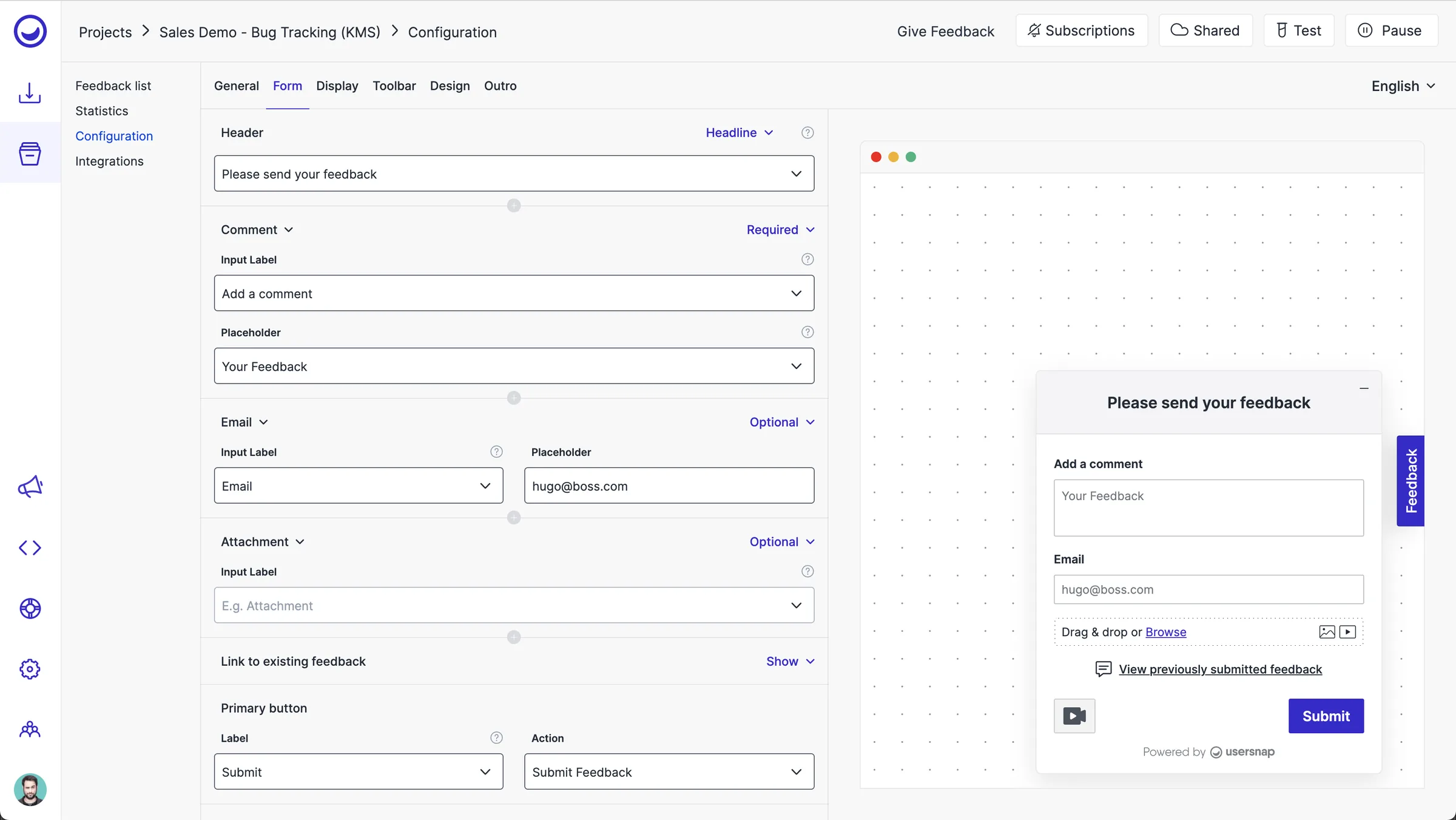Open the projects archive box icon
This screenshot has width=1456, height=820.
[30, 154]
